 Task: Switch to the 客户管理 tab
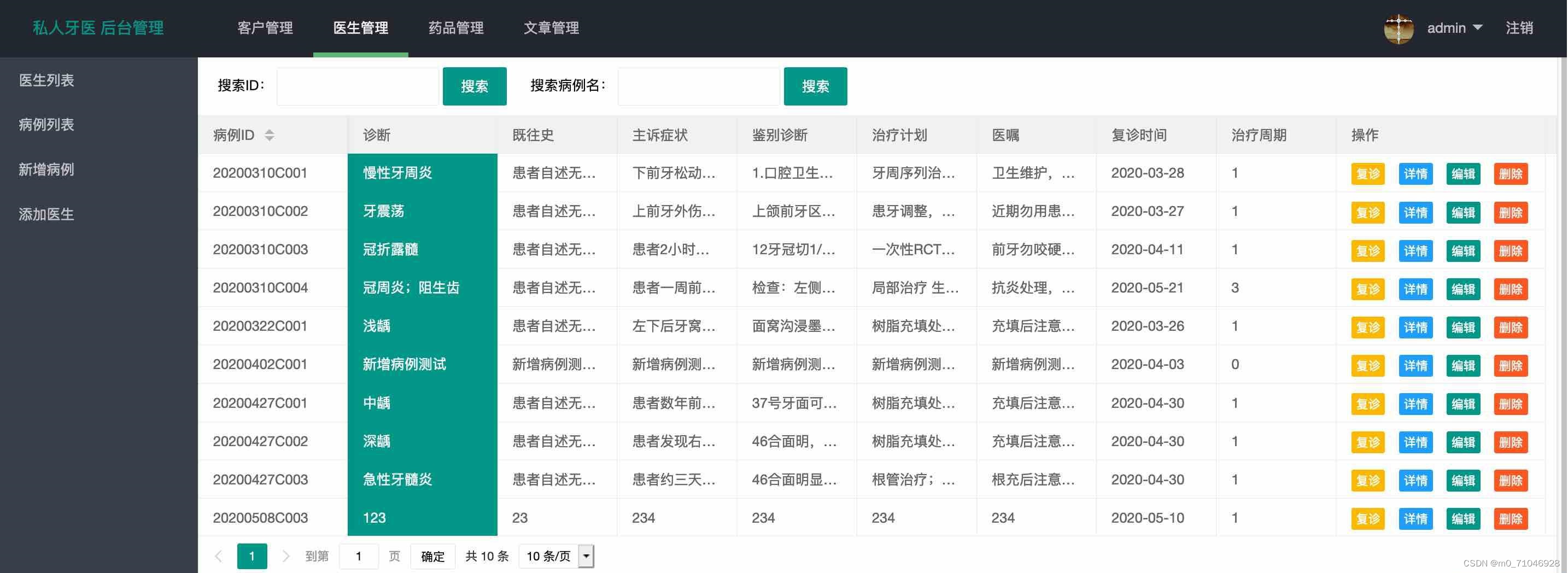tap(265, 28)
